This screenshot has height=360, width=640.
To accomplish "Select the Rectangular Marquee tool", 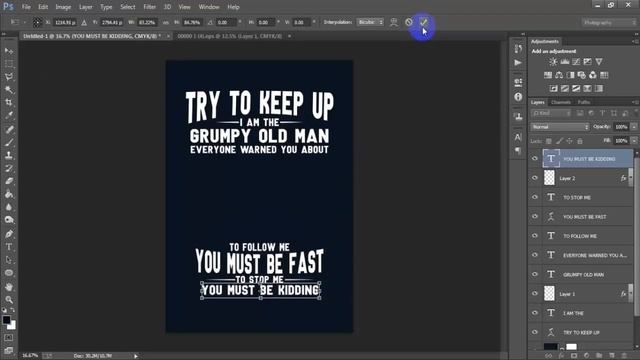I will 9,64.
